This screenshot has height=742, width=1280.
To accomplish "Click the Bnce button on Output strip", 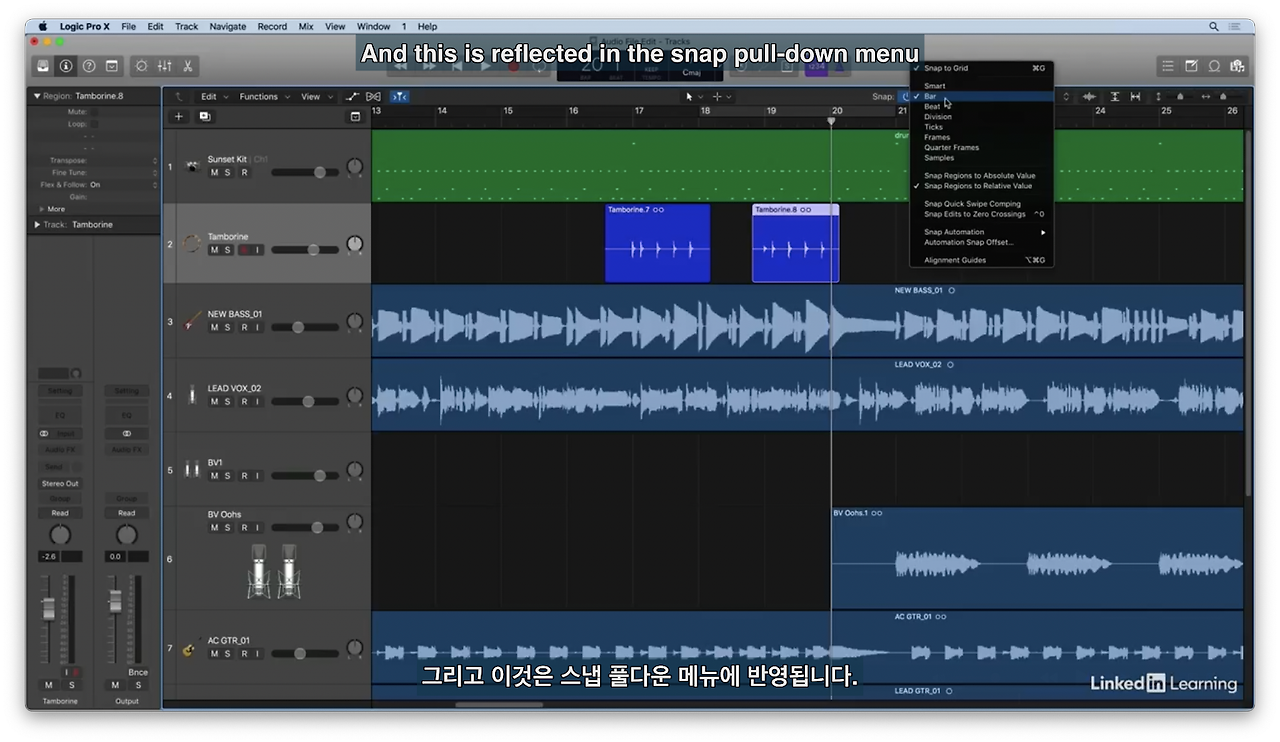I will (x=138, y=672).
